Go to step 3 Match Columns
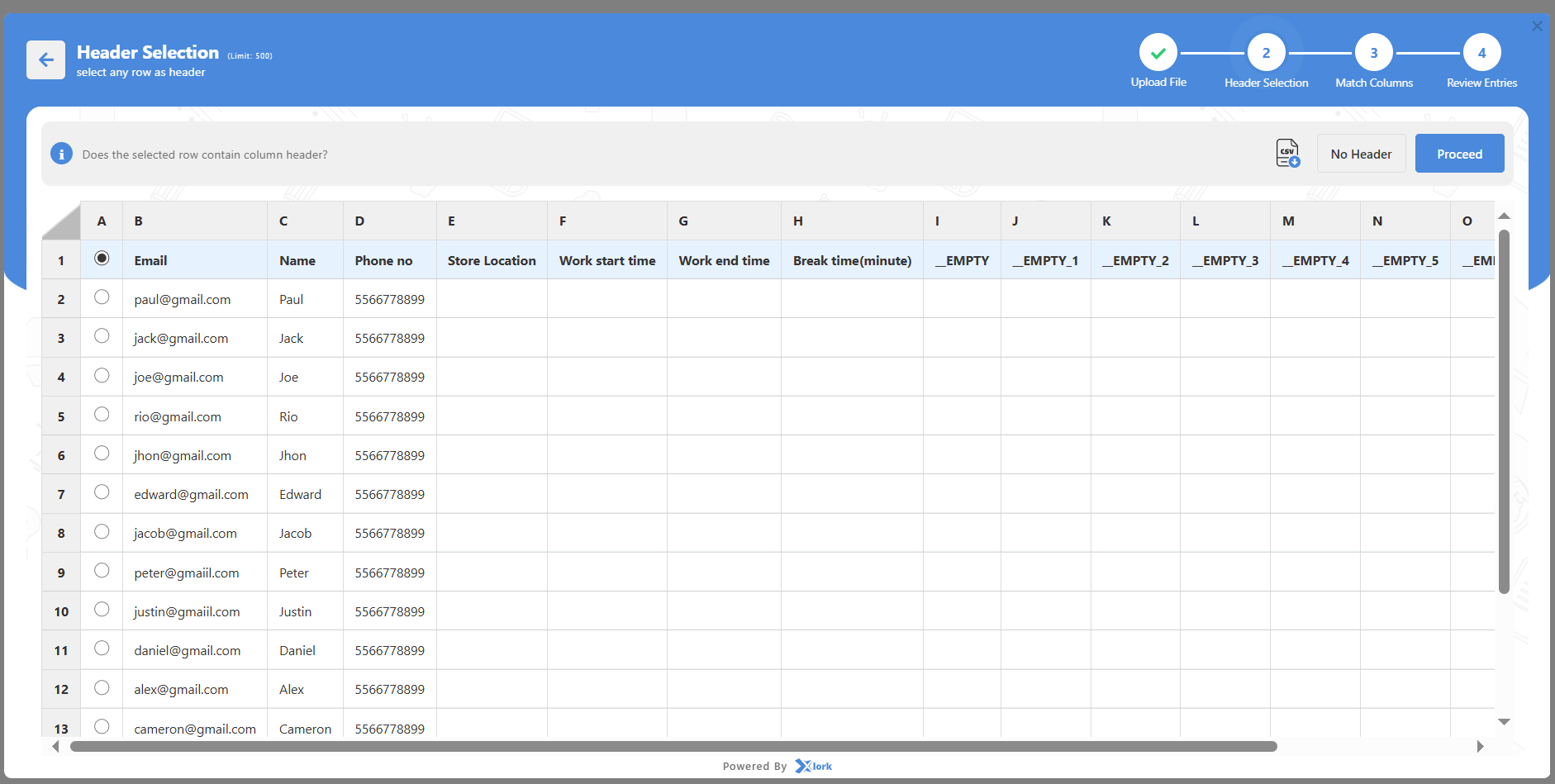Viewport: 1555px width, 784px height. 1373,53
